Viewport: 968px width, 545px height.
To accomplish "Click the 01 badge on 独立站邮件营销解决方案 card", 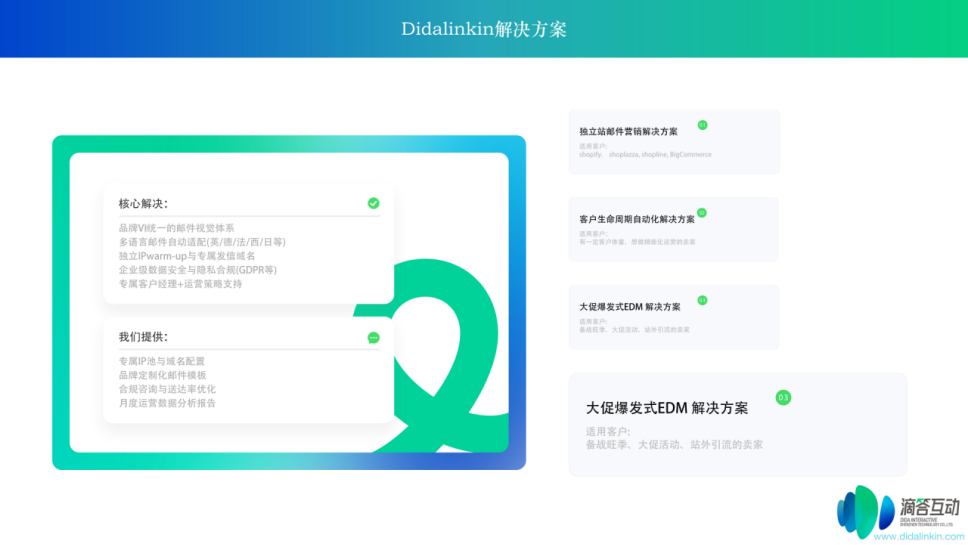I will pyautogui.click(x=703, y=125).
